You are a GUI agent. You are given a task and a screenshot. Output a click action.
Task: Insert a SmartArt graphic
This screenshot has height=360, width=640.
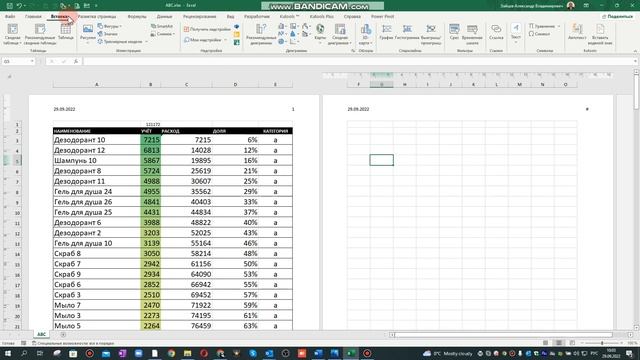click(162, 26)
